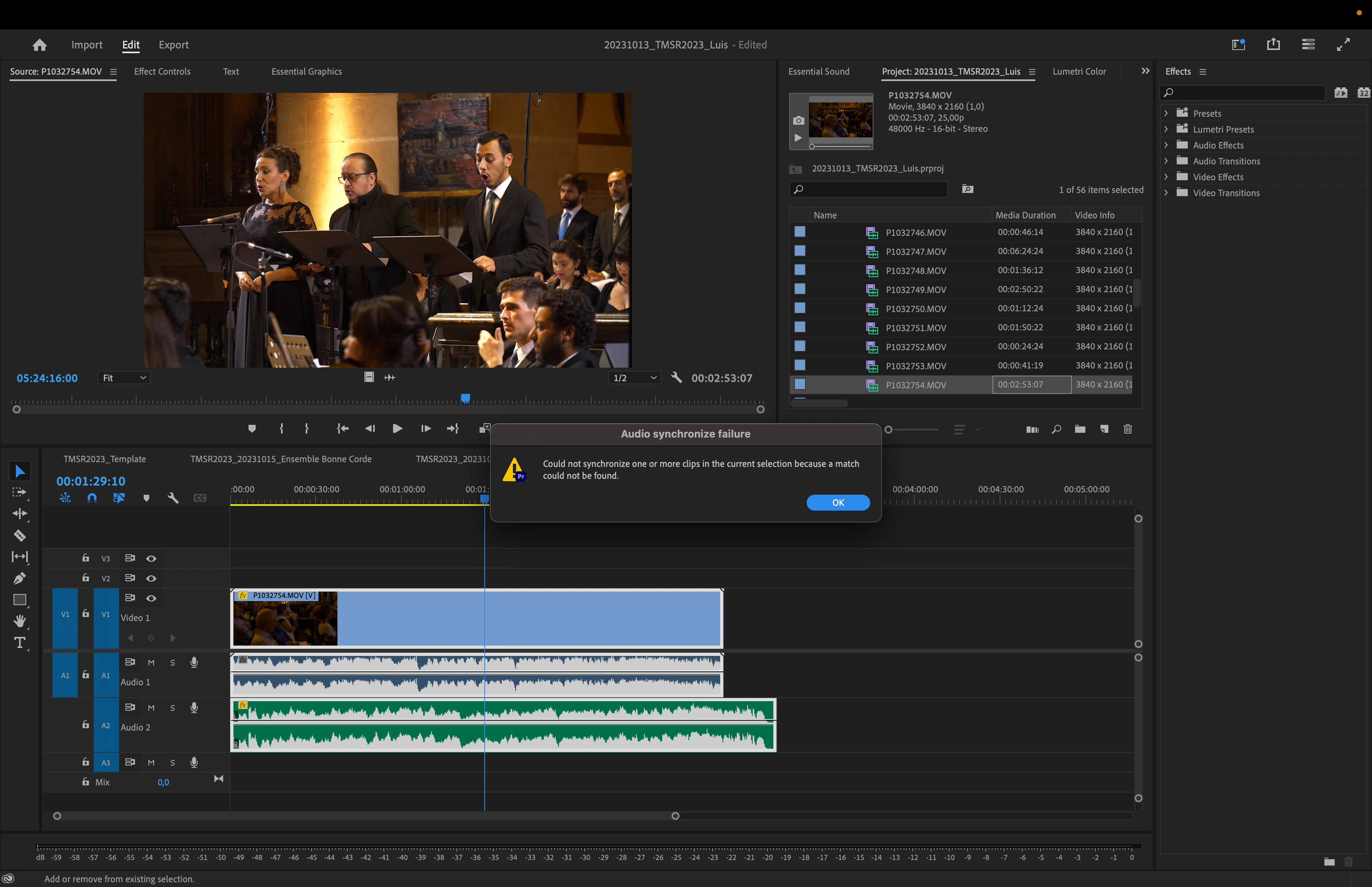Select the Razor tool

19,536
